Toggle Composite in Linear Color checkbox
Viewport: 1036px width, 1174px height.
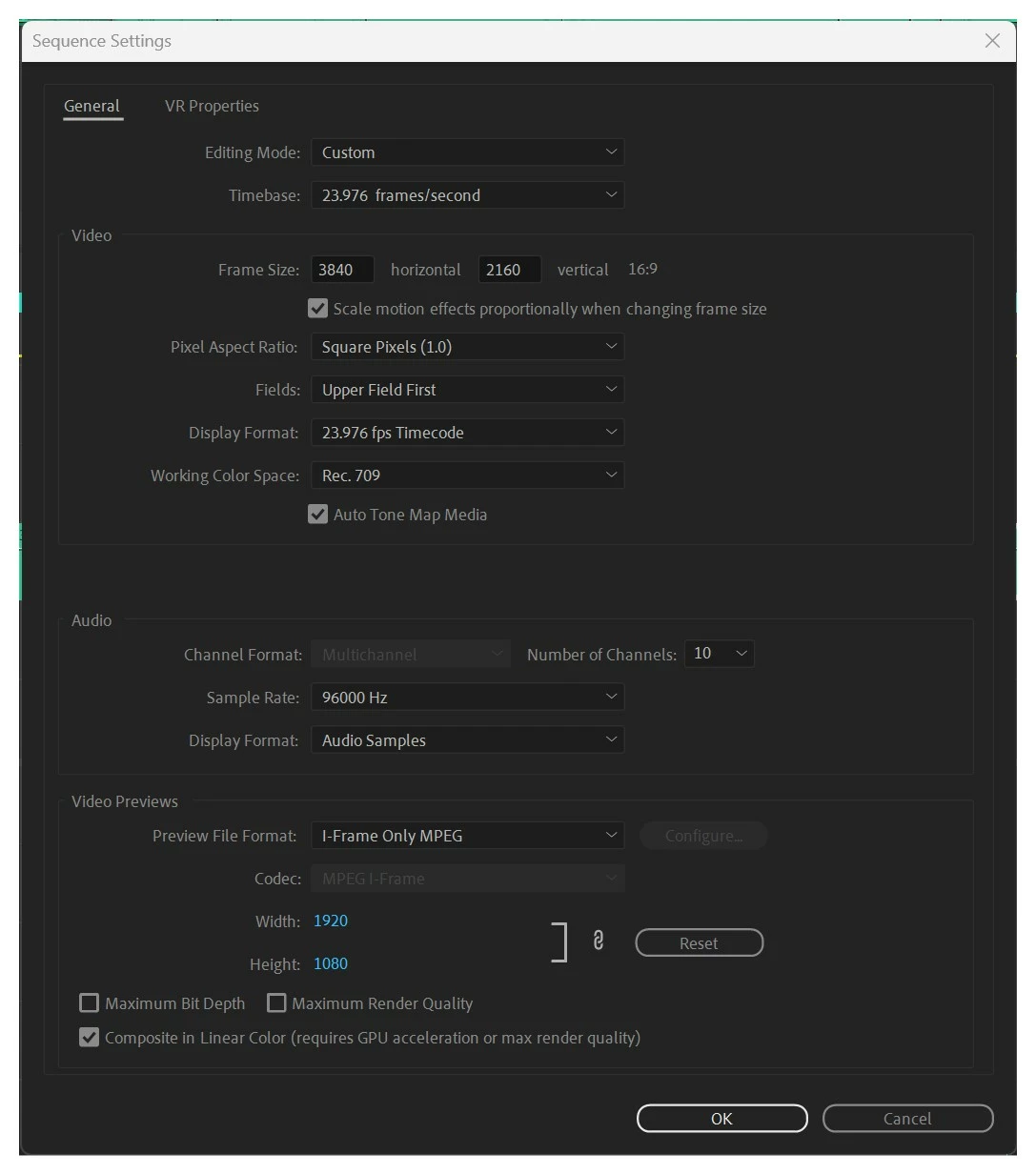[x=90, y=1038]
